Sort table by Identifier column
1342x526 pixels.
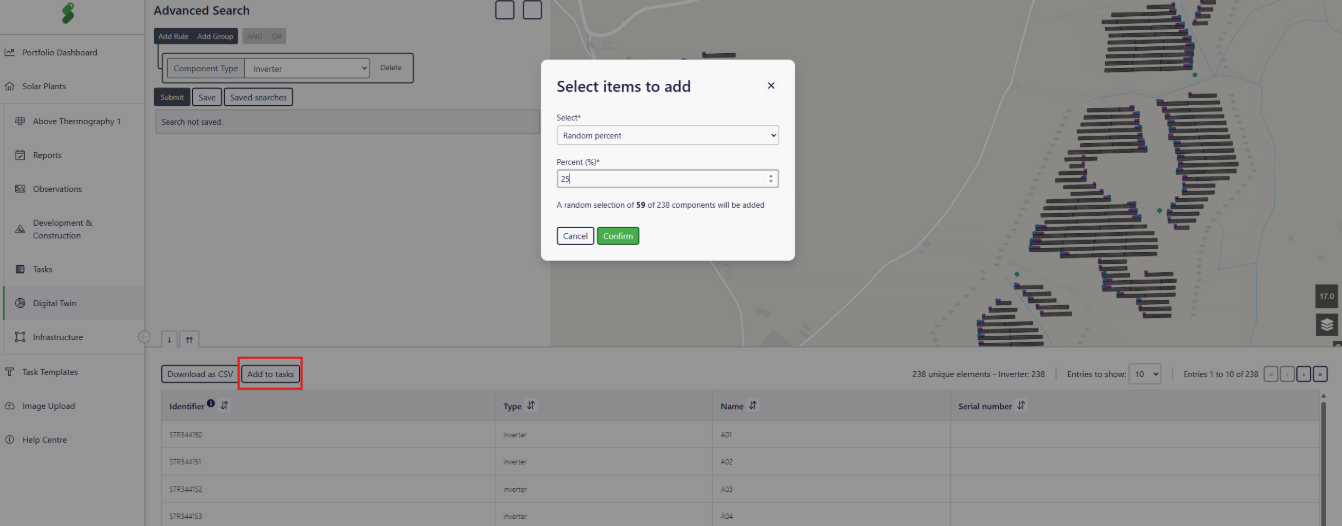(225, 406)
